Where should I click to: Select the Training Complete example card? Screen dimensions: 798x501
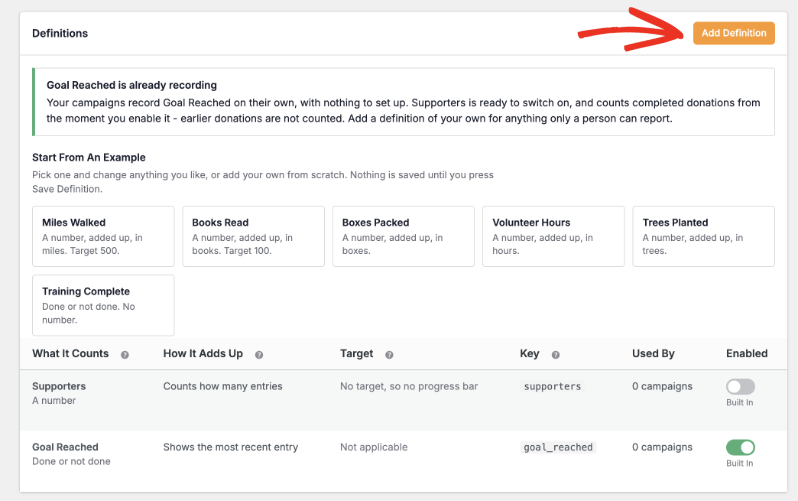103,305
